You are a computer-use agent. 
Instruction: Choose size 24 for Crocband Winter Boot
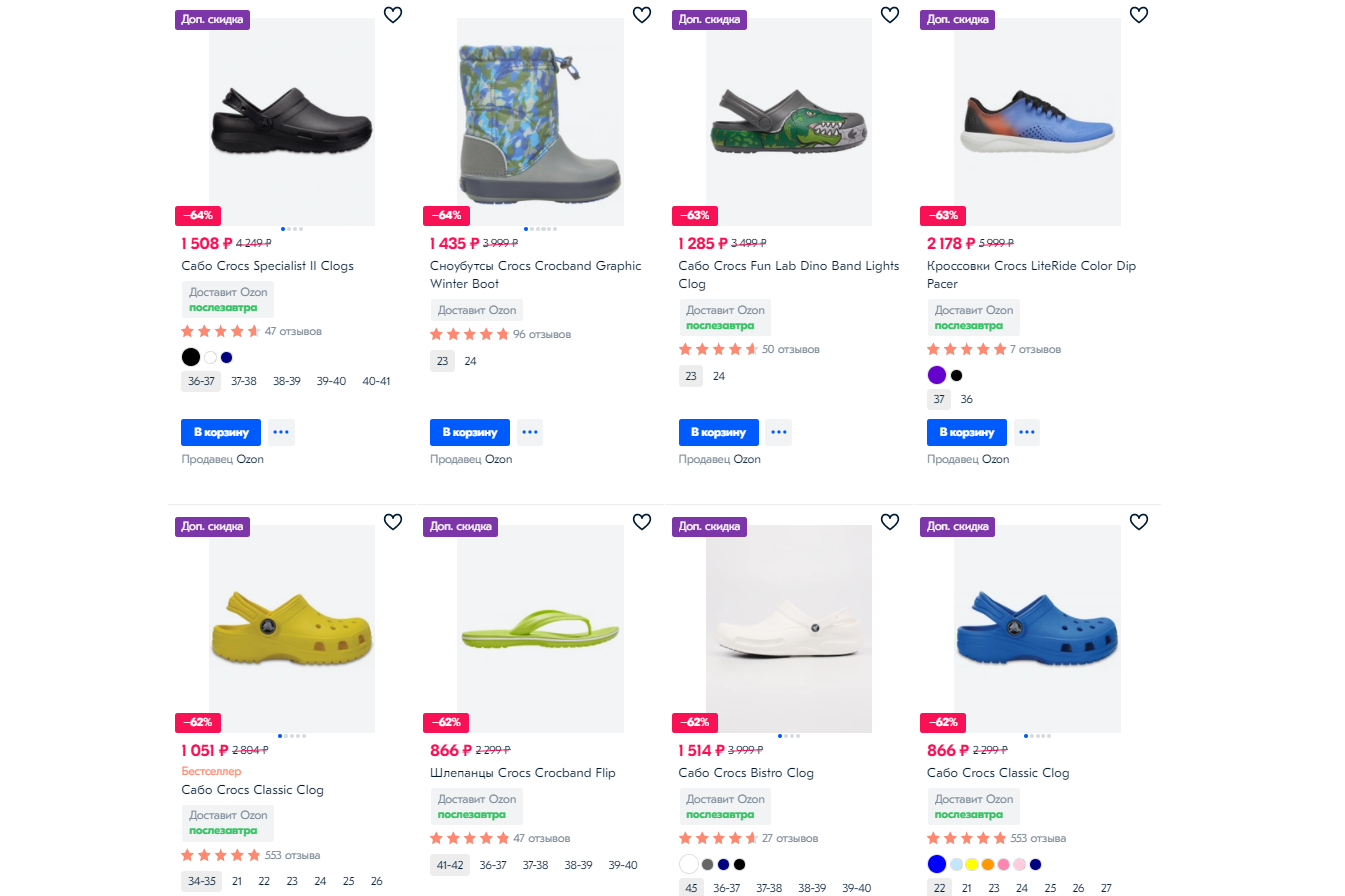coord(471,361)
